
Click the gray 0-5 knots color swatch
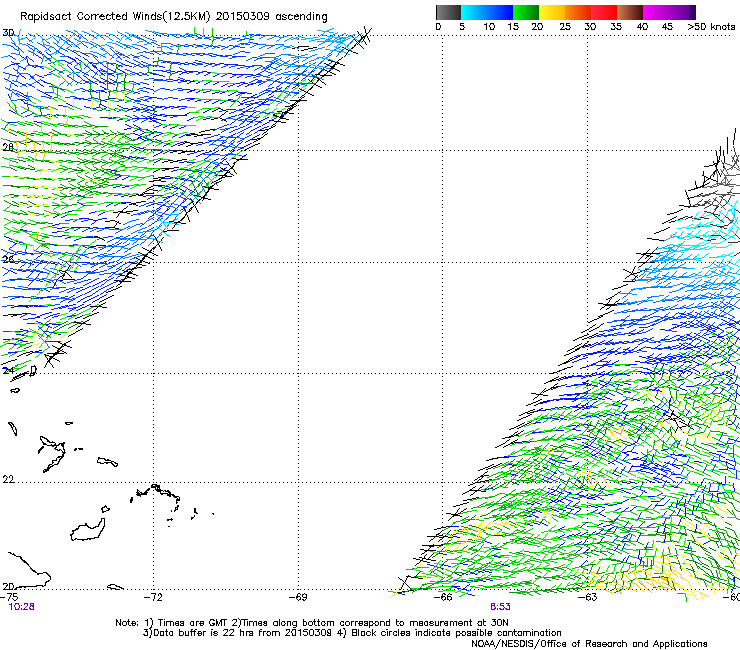[448, 12]
